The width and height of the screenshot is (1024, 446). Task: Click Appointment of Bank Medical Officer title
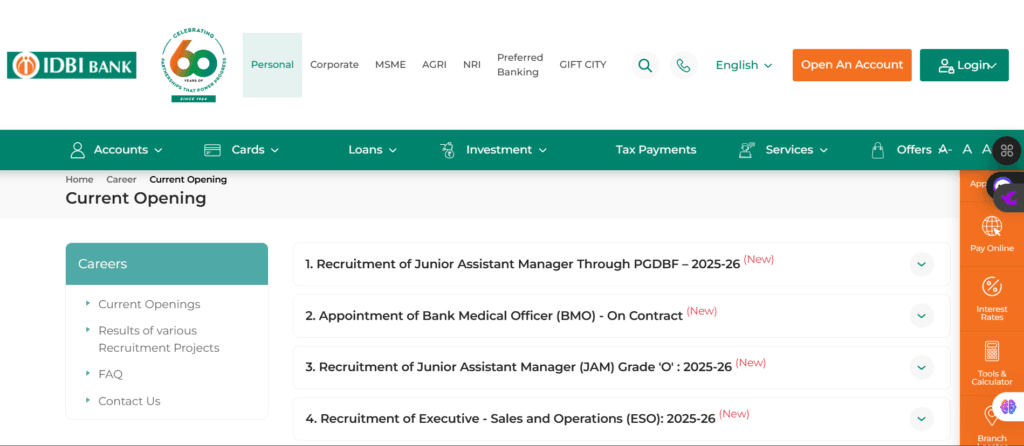(x=494, y=316)
